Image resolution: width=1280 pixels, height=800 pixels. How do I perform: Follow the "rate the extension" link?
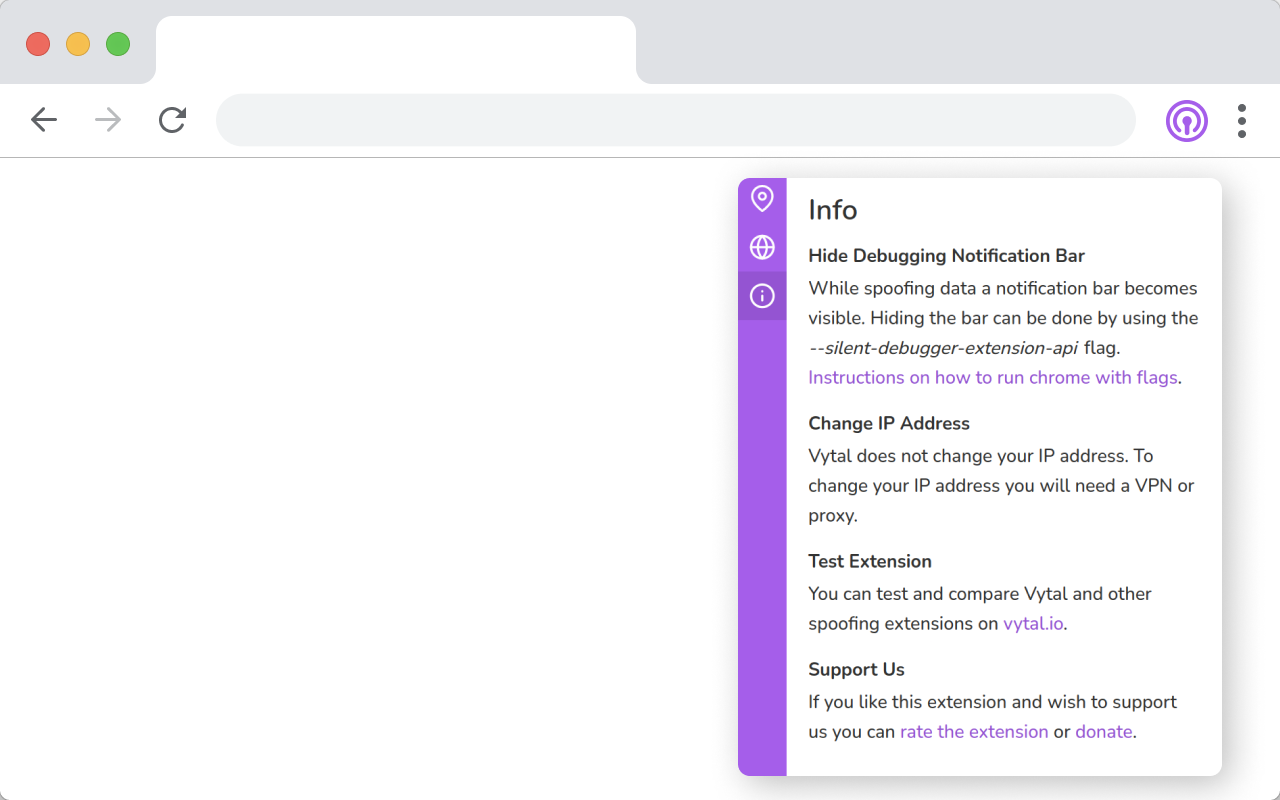[973, 732]
